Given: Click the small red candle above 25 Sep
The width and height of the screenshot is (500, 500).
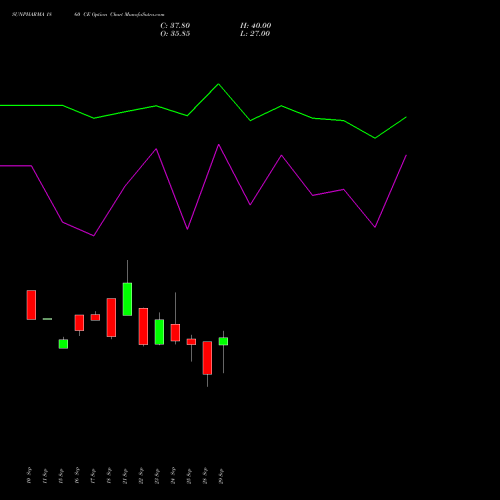Looking at the screenshot, I should (x=191, y=342).
